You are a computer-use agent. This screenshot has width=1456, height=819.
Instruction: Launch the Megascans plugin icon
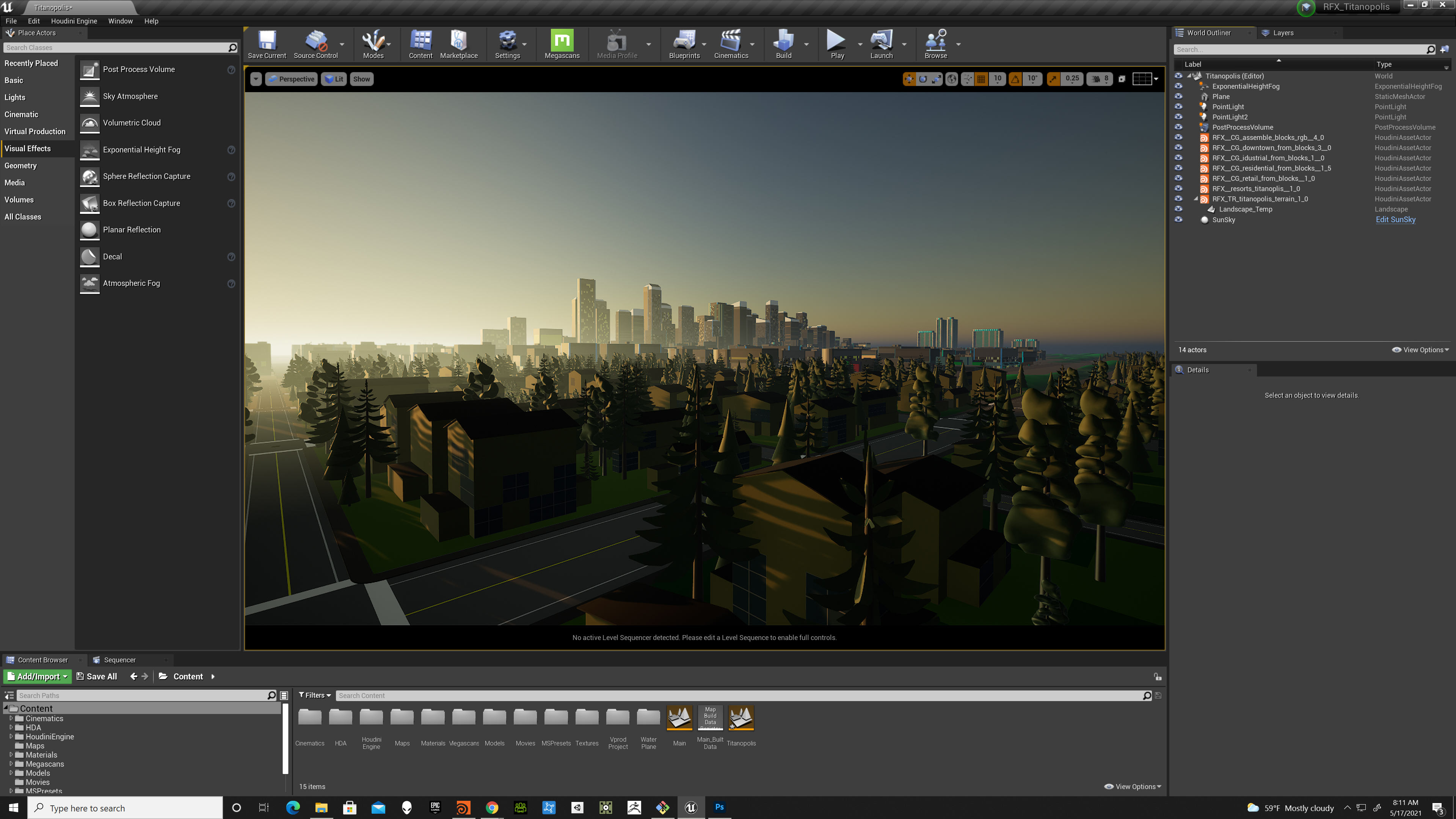point(562,40)
